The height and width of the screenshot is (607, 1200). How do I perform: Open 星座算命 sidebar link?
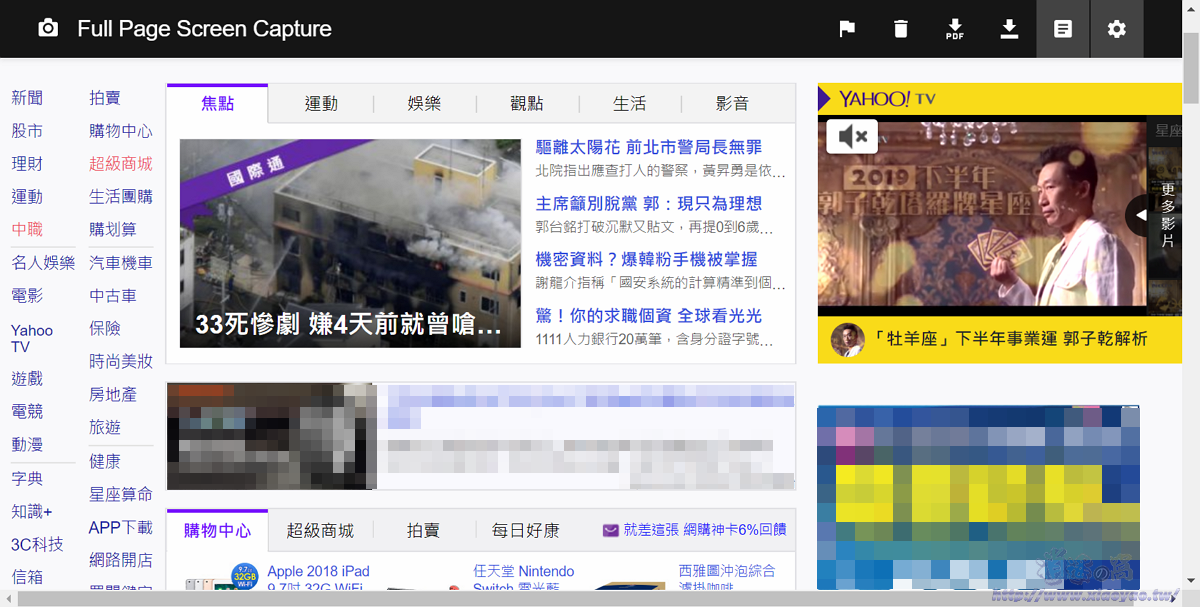121,495
